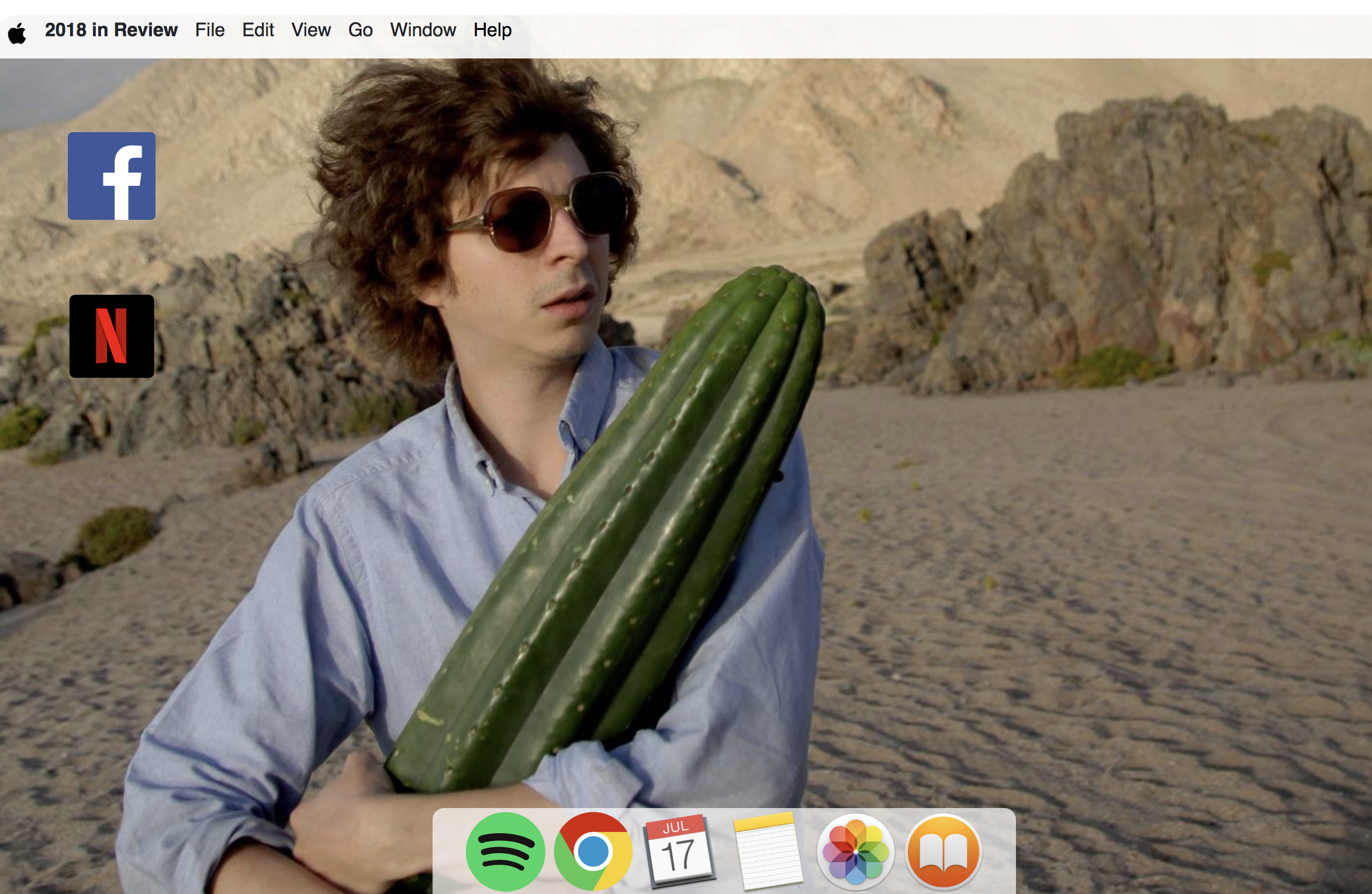Open the Help menu
The height and width of the screenshot is (894, 1372).
coord(492,30)
